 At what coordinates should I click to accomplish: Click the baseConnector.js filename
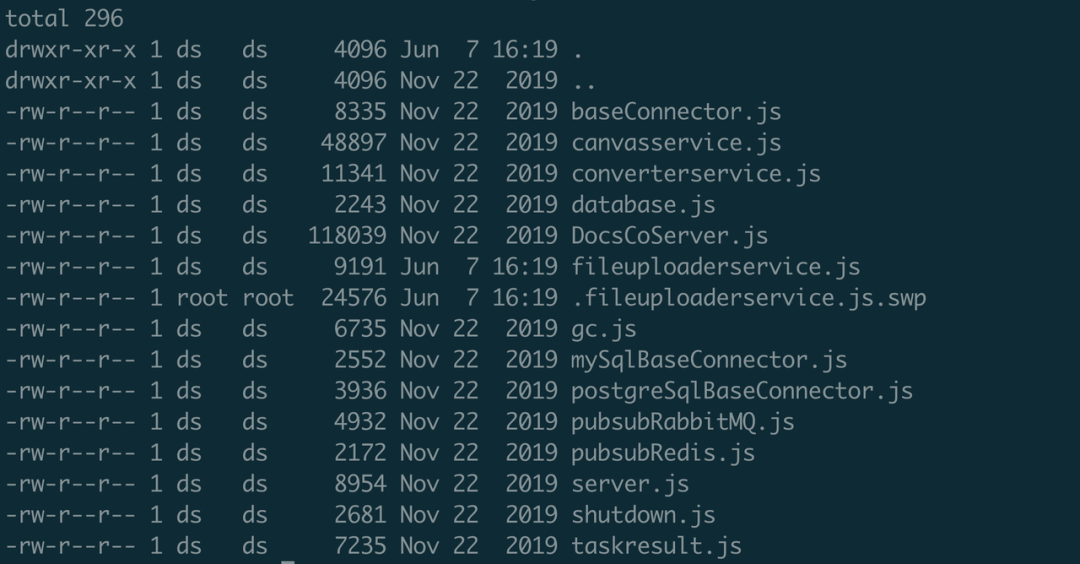676,112
